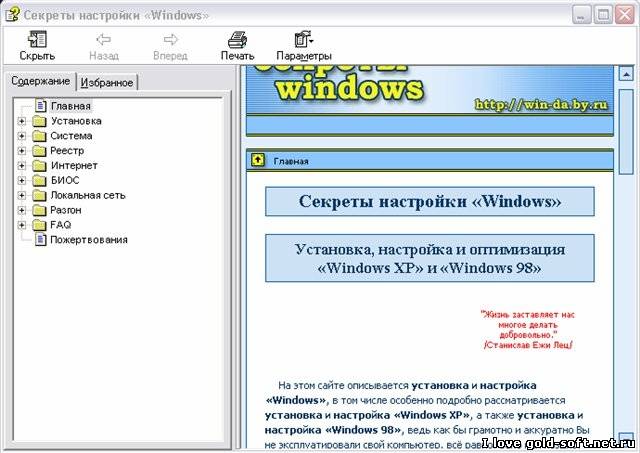Print with the Печать icon
The height and width of the screenshot is (453, 640).
(237, 40)
